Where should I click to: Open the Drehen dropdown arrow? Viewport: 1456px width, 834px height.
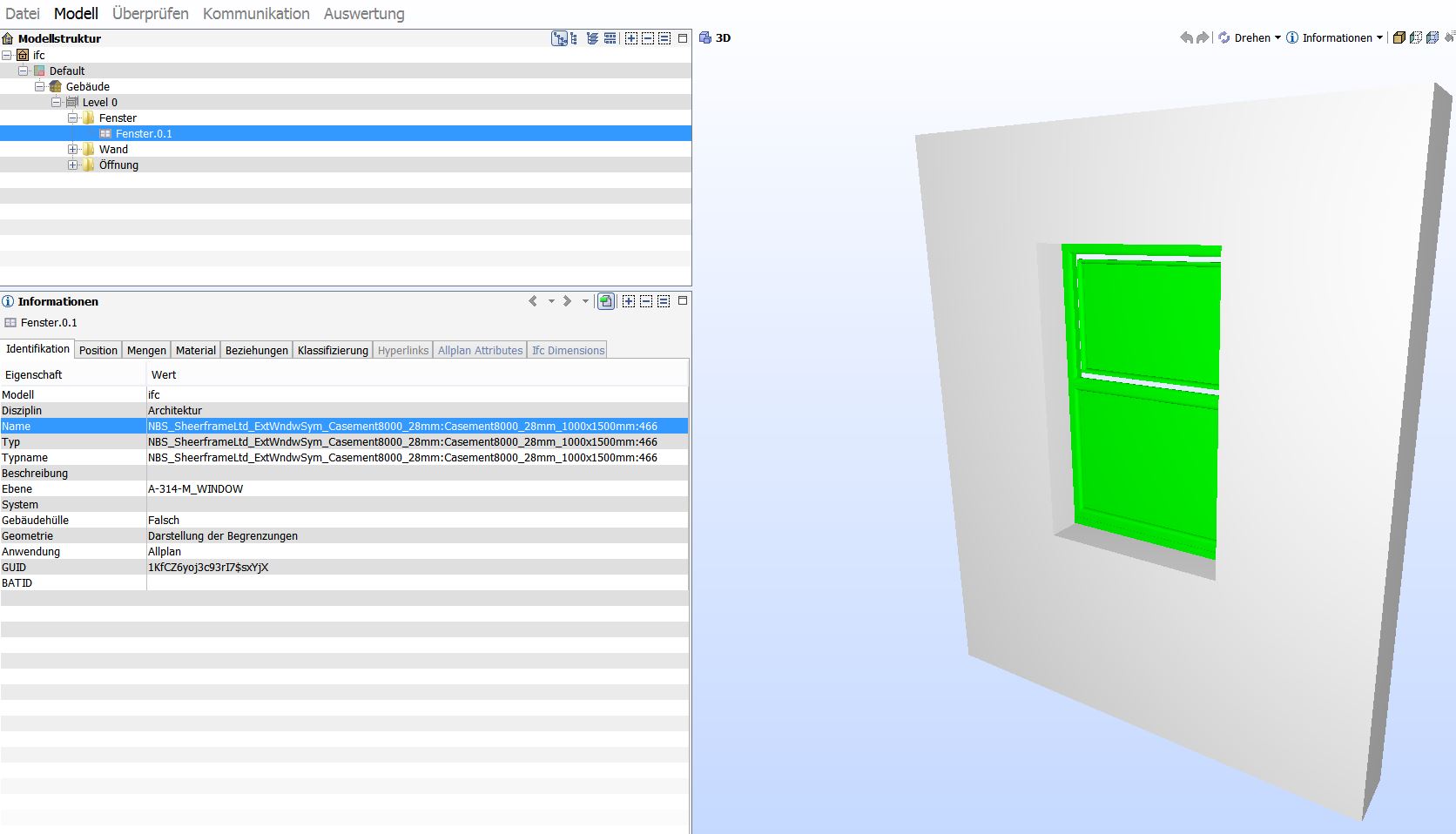point(1277,37)
